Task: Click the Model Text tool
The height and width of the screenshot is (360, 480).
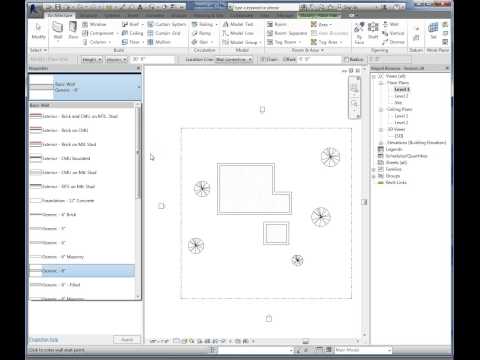Action: pos(238,24)
